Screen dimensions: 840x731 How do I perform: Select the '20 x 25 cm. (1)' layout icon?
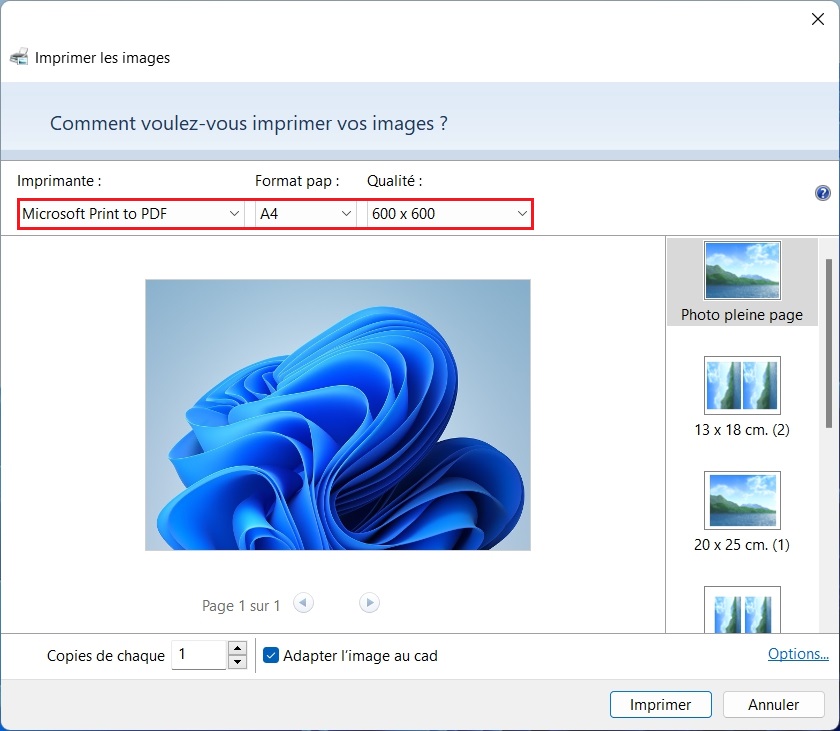coord(742,500)
